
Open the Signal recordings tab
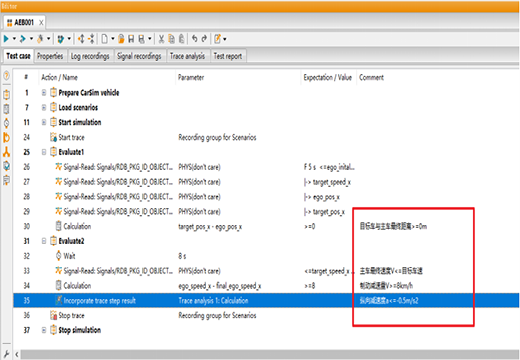click(x=139, y=56)
